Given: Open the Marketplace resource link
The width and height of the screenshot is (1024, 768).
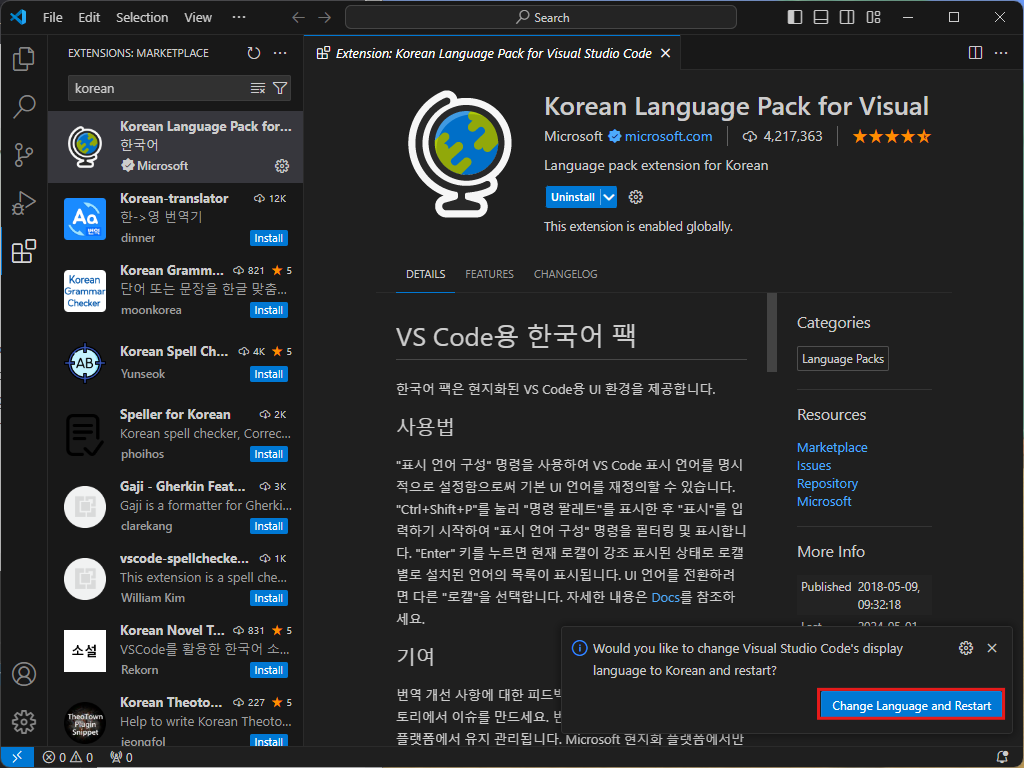Looking at the screenshot, I should [x=832, y=447].
